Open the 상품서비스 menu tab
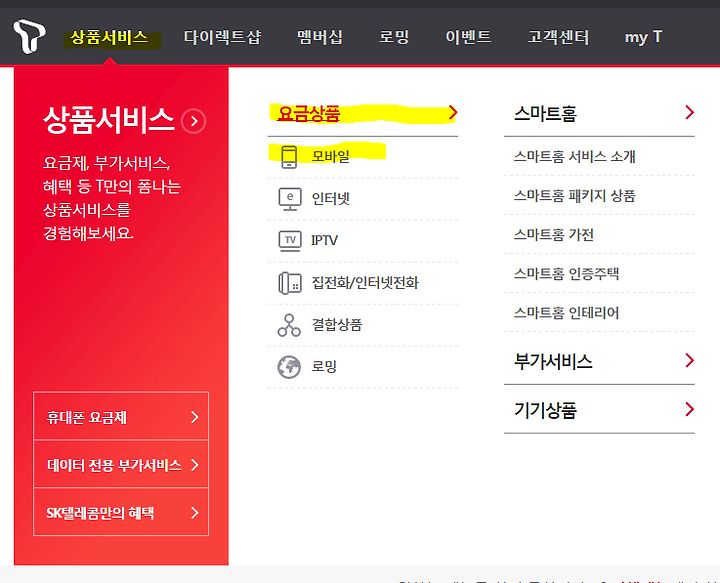This screenshot has height=583, width=720. (109, 37)
